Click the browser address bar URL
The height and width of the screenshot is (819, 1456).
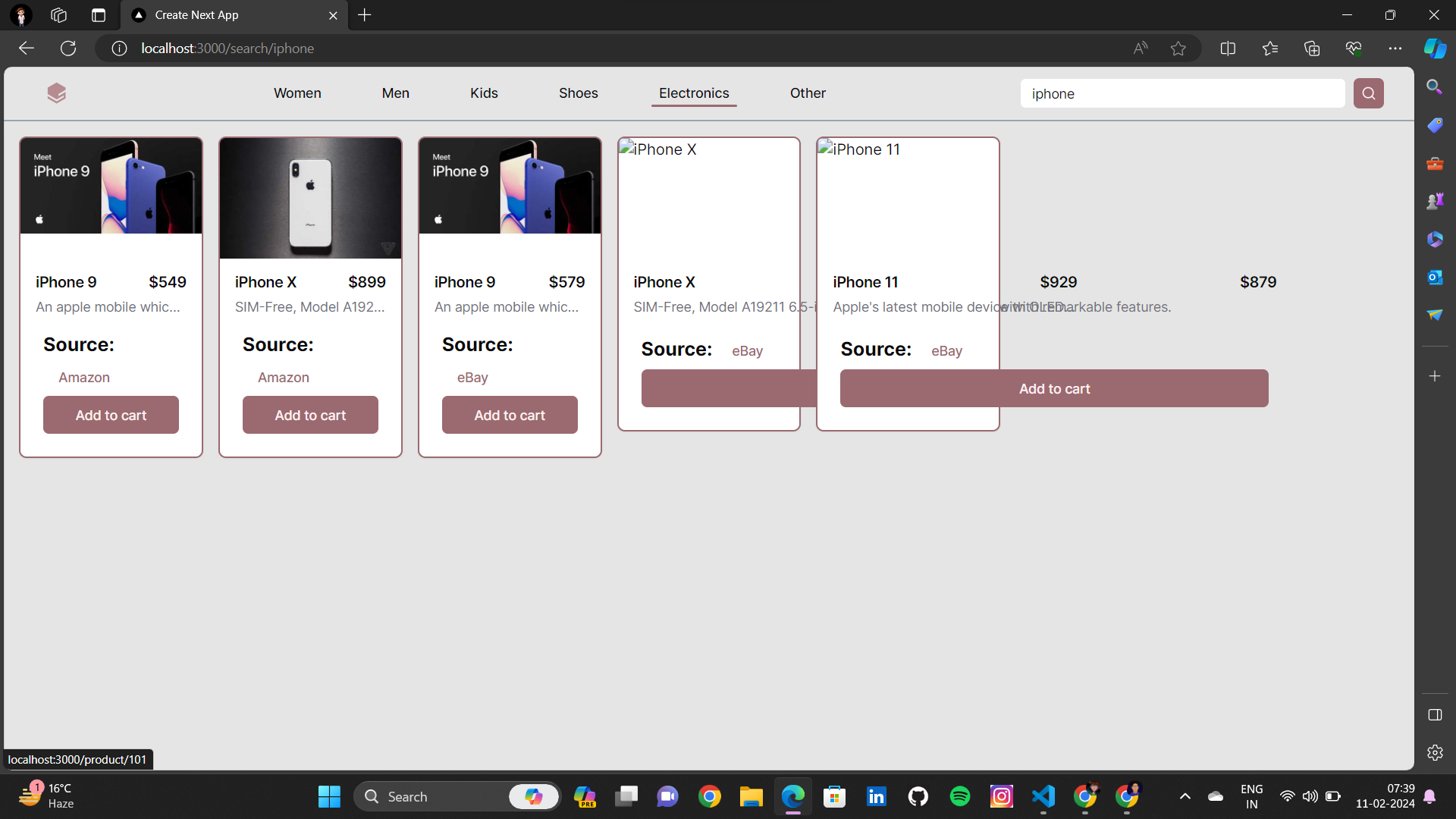point(227,49)
